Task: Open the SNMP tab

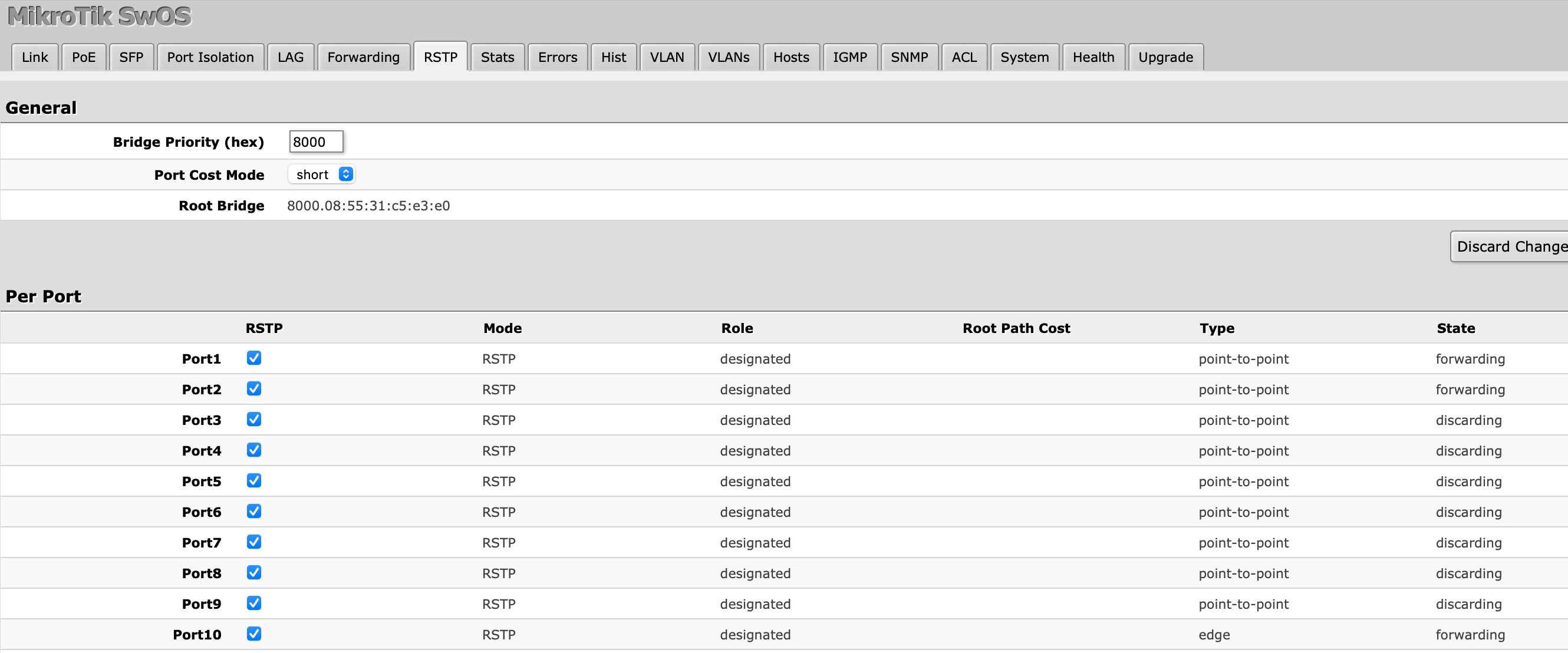Action: tap(910, 57)
